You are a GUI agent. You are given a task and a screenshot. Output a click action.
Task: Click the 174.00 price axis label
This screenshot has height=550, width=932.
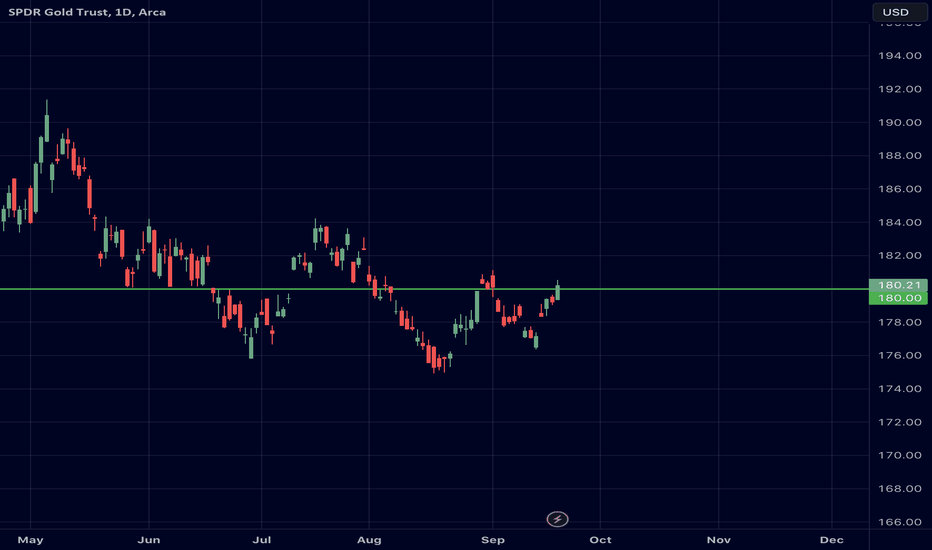point(900,389)
